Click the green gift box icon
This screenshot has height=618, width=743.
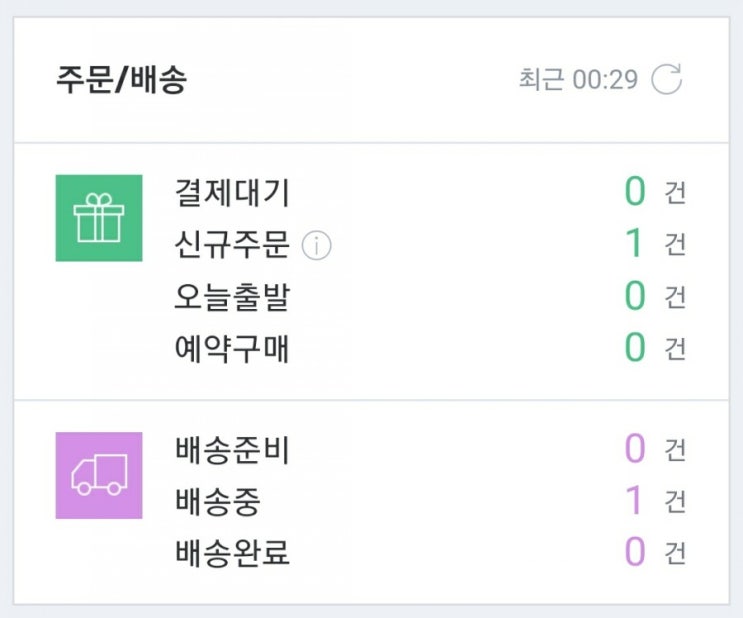pos(98,218)
